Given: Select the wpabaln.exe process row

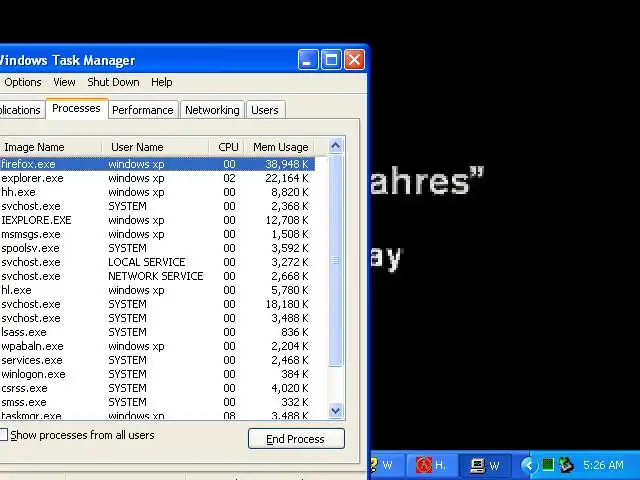Looking at the screenshot, I should click(157, 346).
